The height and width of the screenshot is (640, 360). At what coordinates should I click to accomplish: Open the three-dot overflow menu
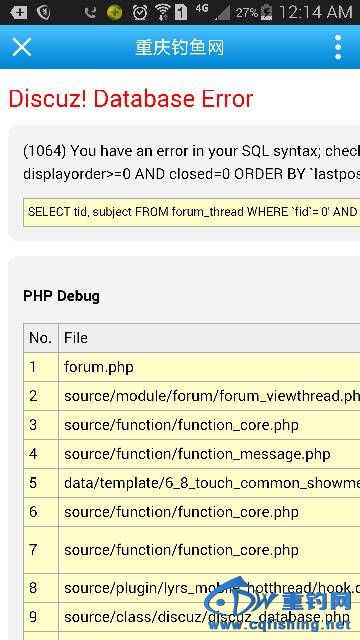tap(338, 47)
